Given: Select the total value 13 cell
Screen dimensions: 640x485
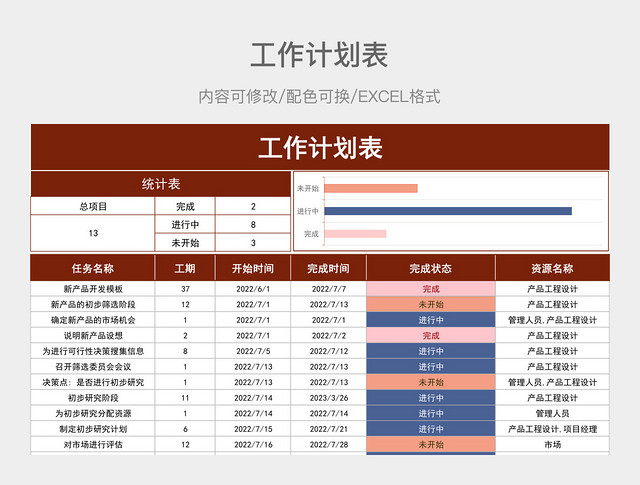Looking at the screenshot, I should (93, 233).
